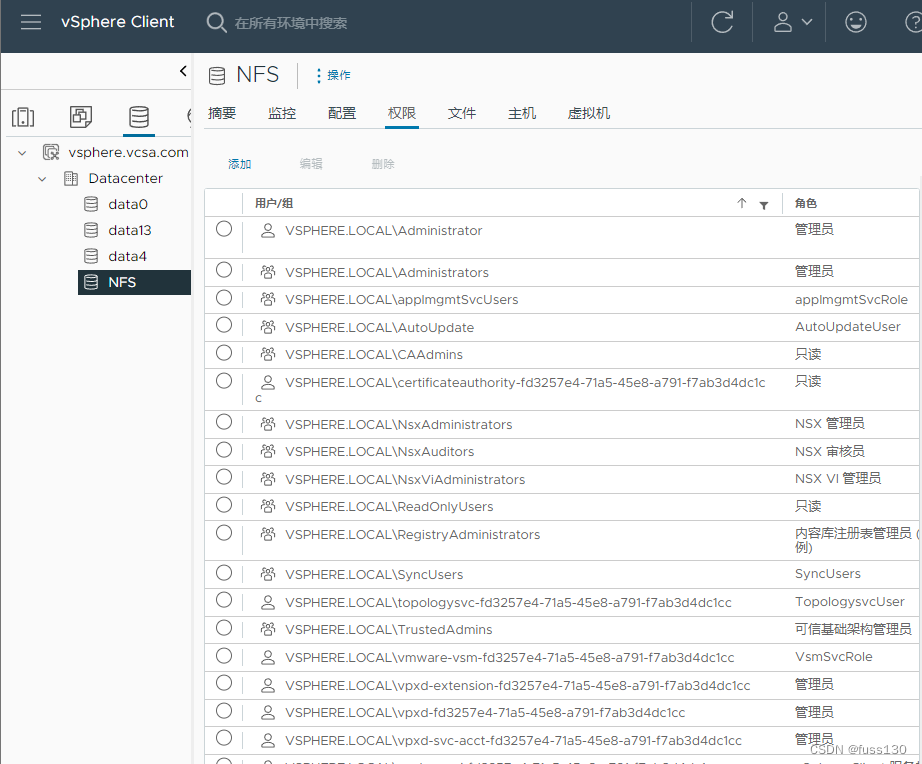Screen dimensions: 922x764
Task: Select radio for RegistryAdministrators row
Action: coord(223,533)
